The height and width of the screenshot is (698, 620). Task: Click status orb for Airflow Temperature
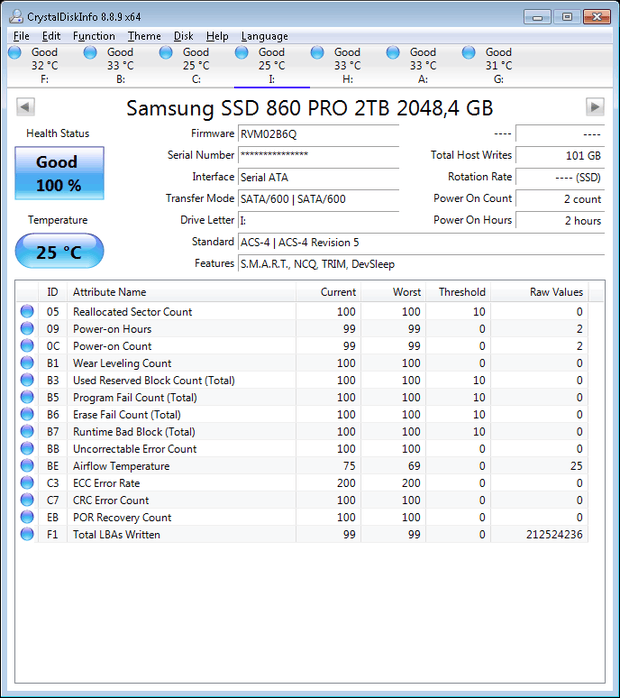pos(27,466)
